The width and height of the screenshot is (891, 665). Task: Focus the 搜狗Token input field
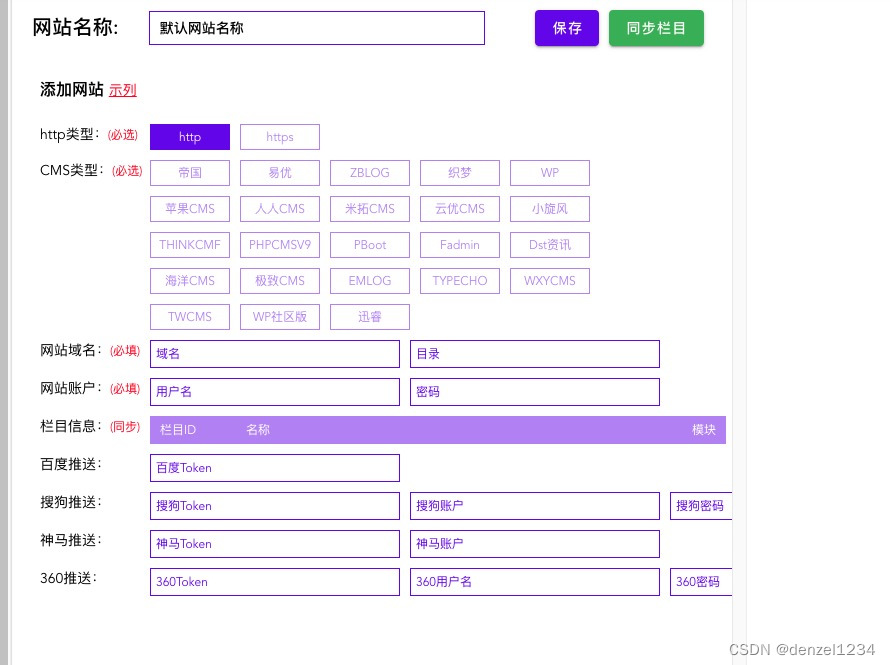point(275,506)
